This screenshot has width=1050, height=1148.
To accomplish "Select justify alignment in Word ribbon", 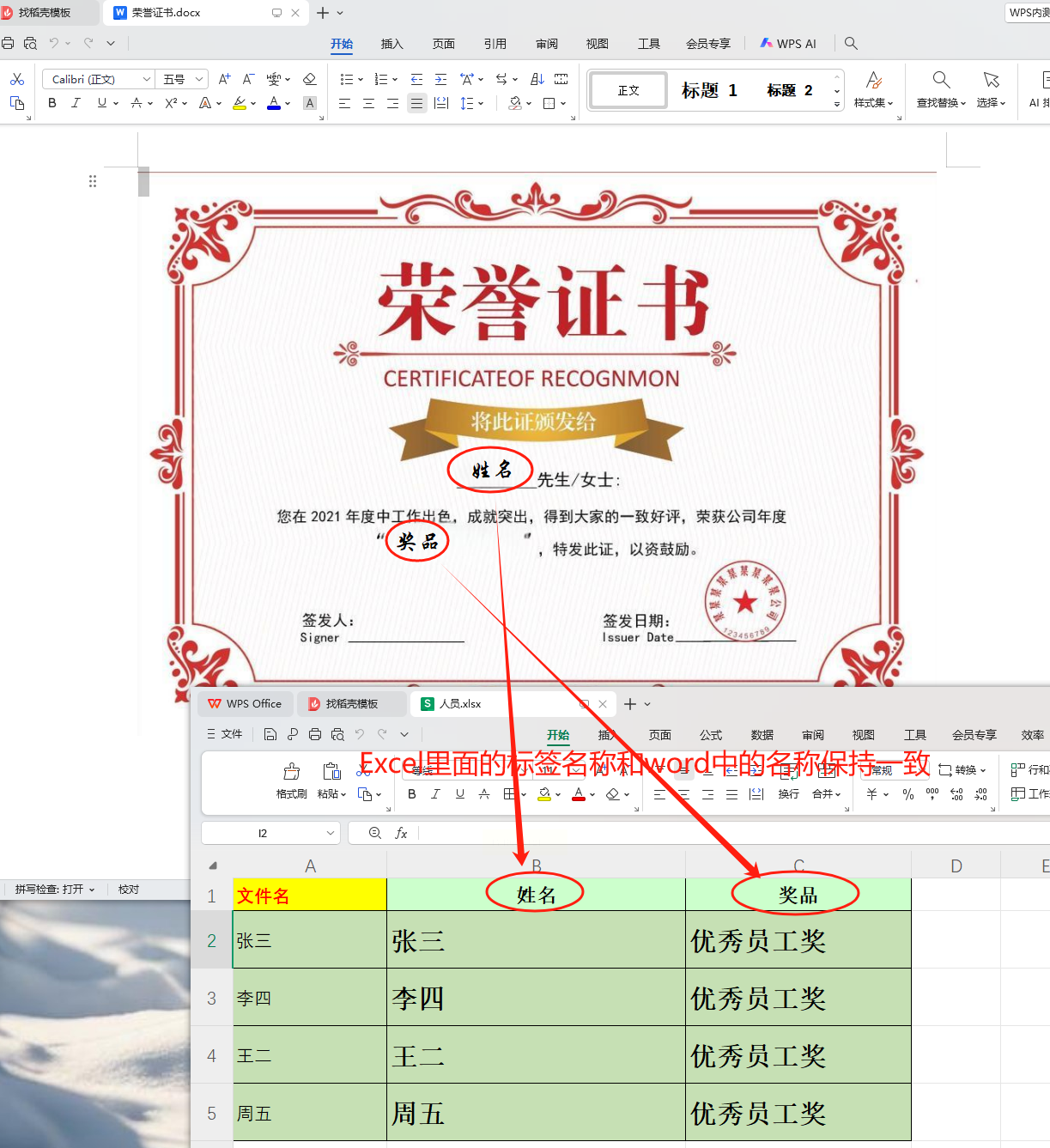I will (x=416, y=103).
